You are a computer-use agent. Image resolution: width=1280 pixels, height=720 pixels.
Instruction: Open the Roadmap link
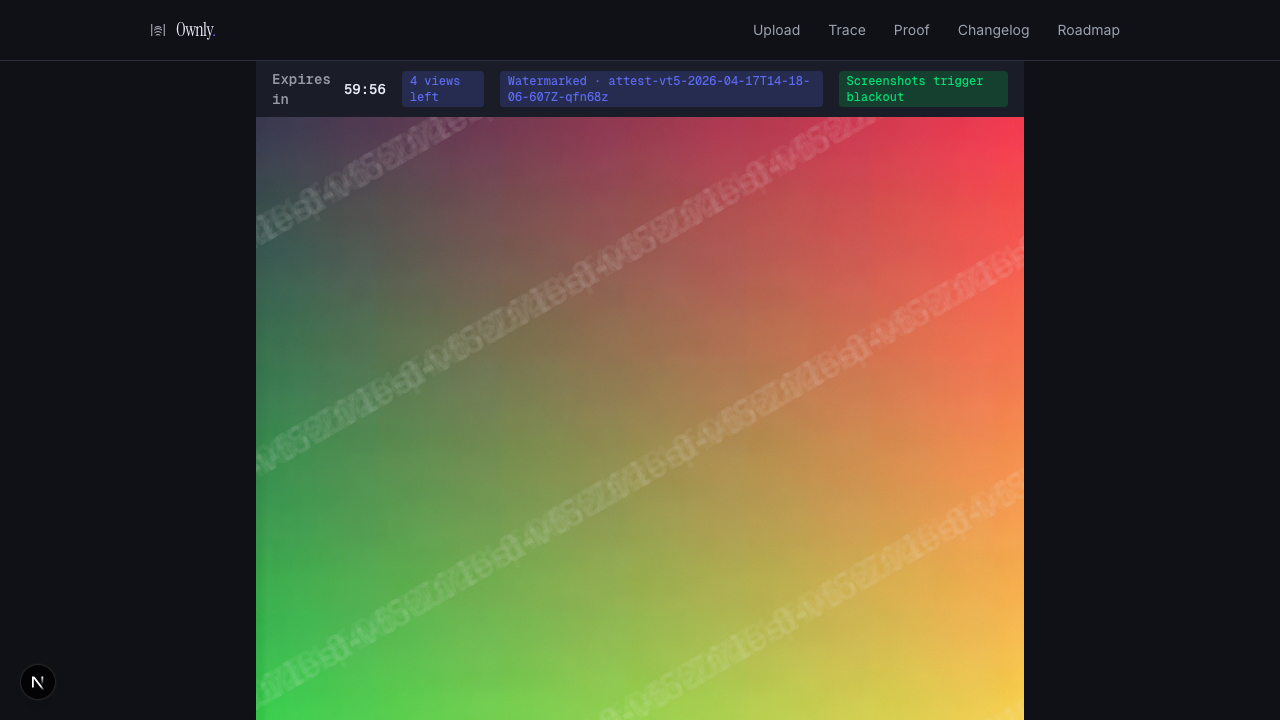pos(1088,30)
